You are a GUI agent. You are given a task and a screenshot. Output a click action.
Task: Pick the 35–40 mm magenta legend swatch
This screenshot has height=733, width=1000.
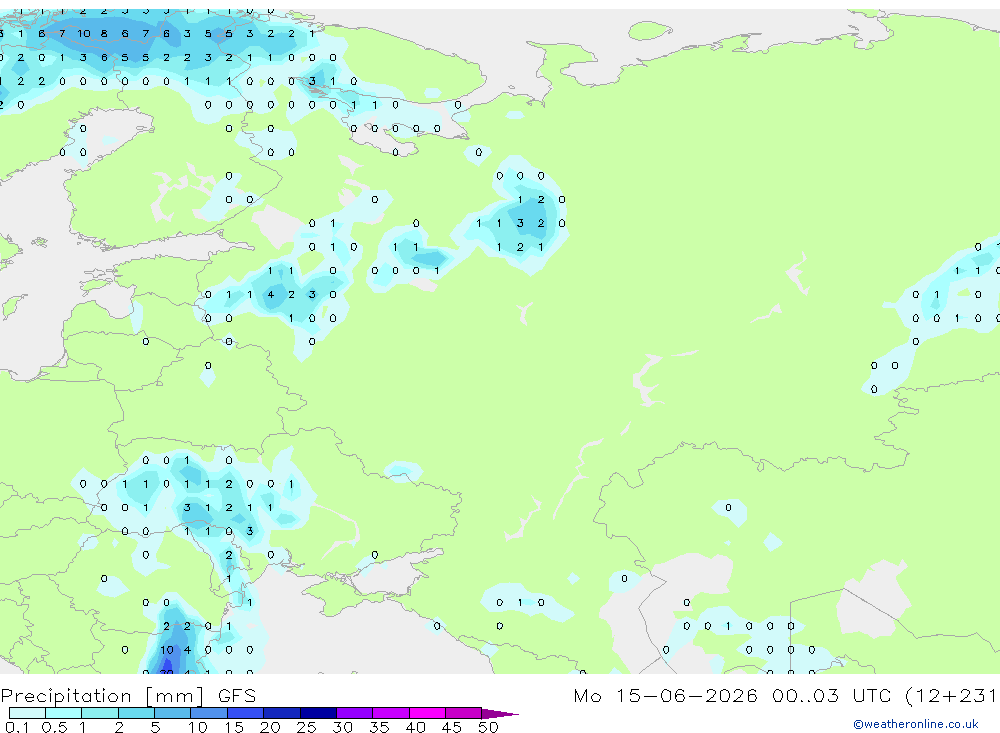click(391, 713)
